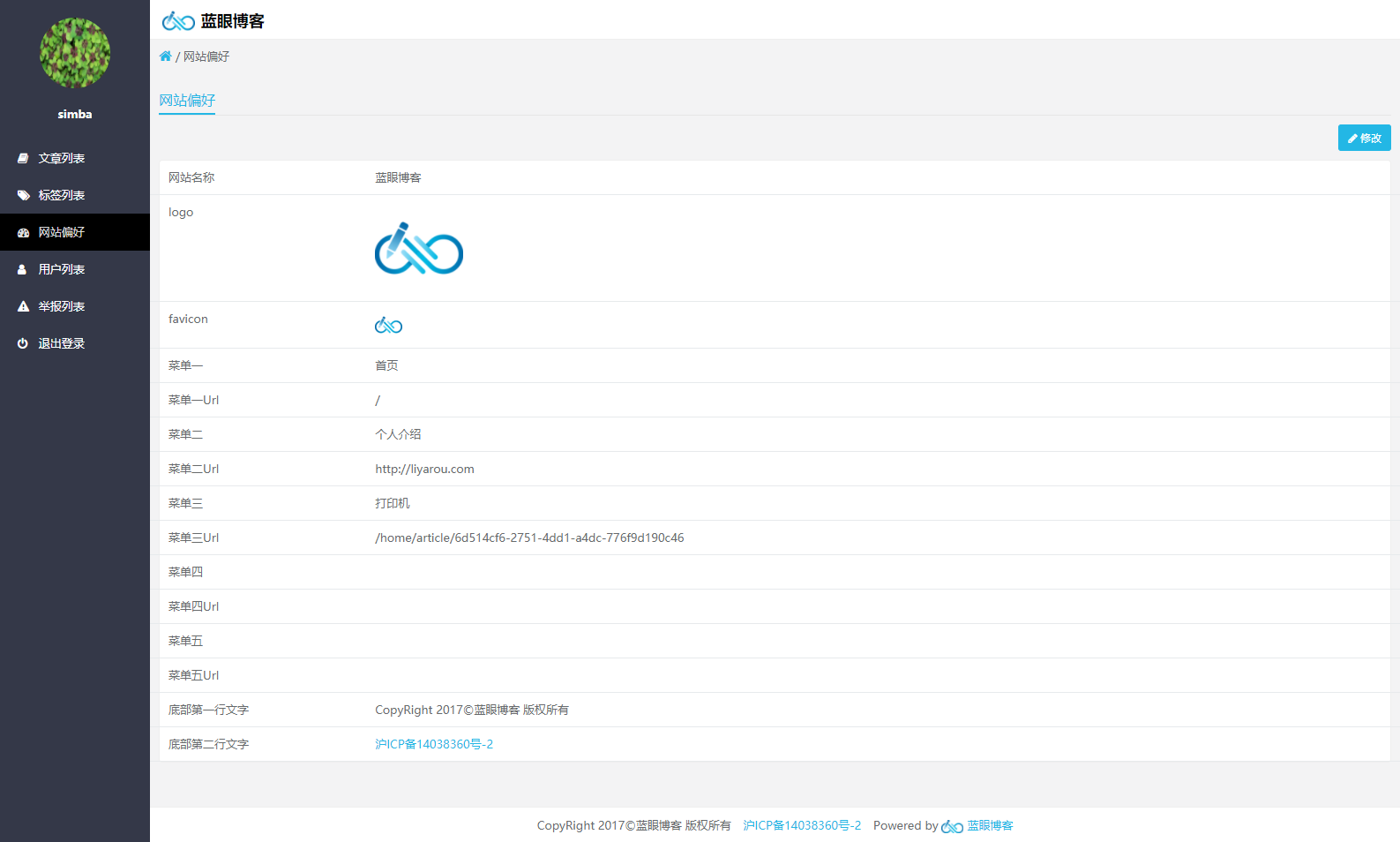The image size is (1400, 842).
Task: Click the 修改 edit button
Action: tap(1364, 138)
